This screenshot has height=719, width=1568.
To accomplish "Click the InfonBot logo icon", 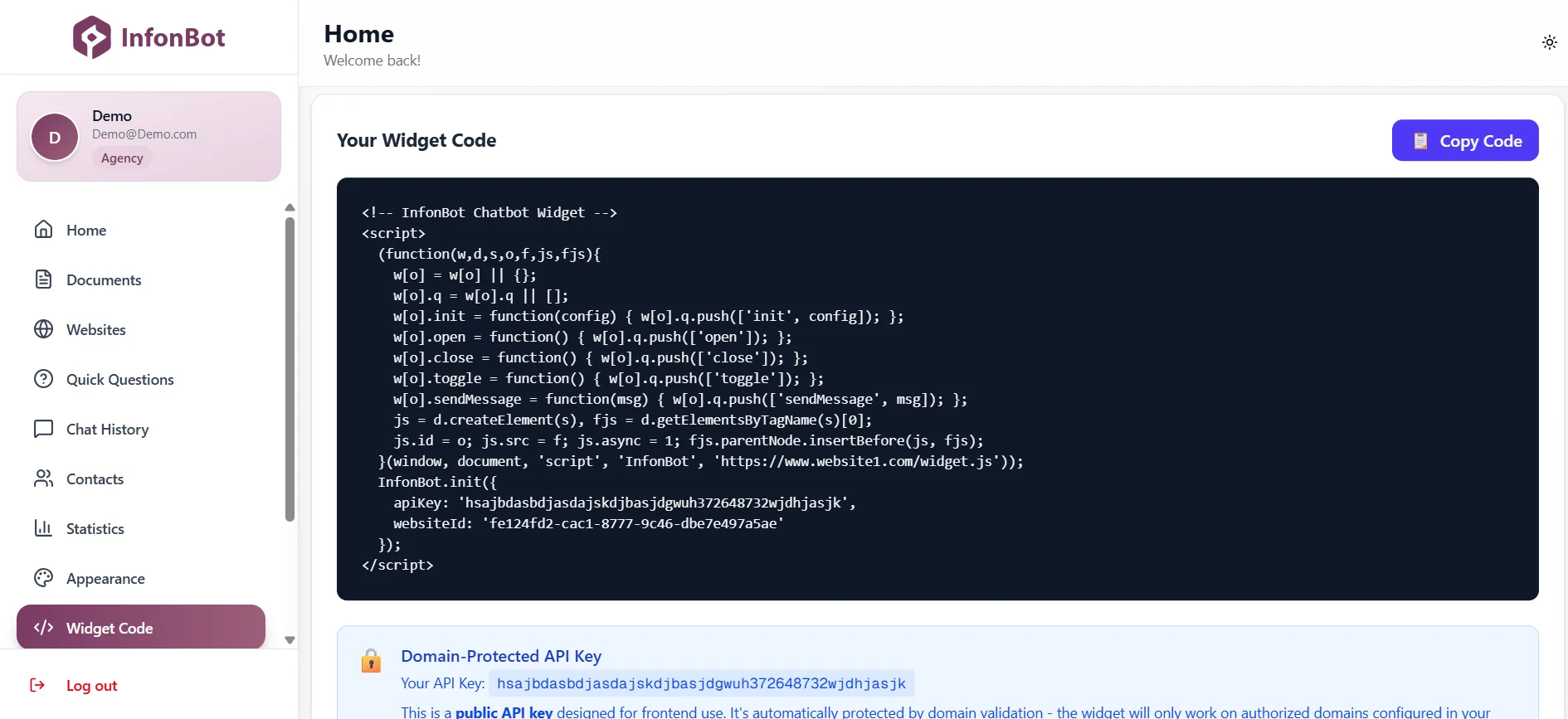I will (x=91, y=37).
